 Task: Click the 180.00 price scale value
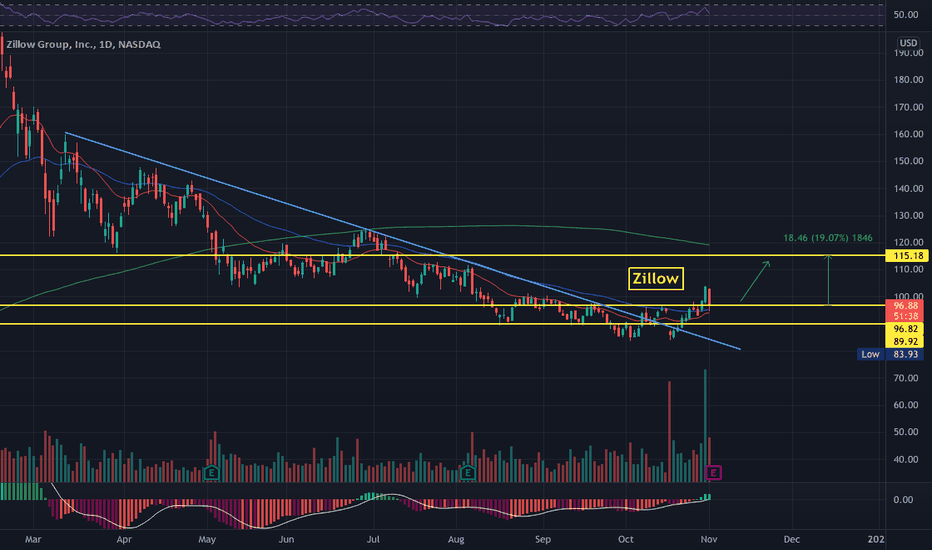(x=909, y=80)
